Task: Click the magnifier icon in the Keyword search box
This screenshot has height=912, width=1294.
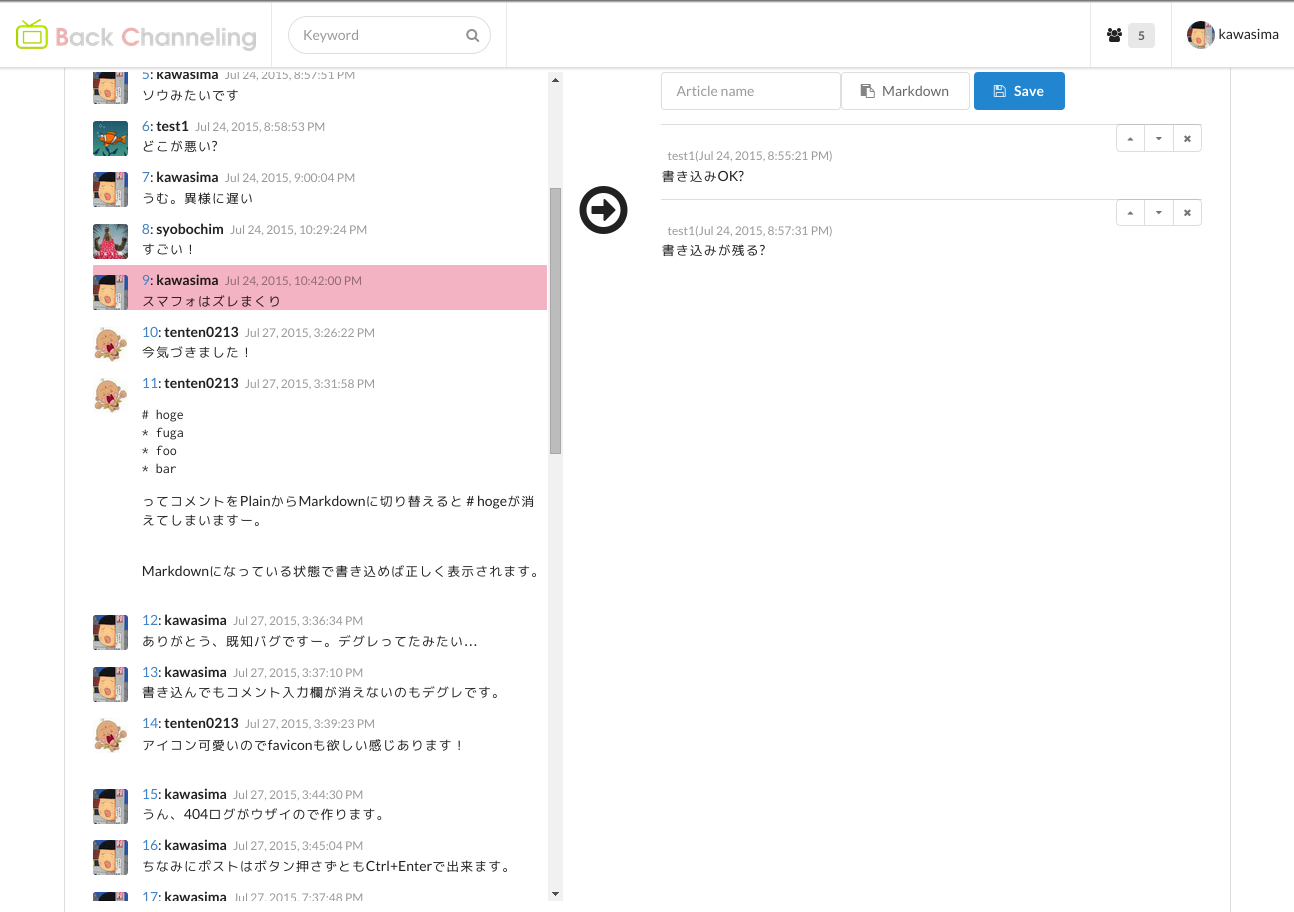Action: (x=471, y=35)
